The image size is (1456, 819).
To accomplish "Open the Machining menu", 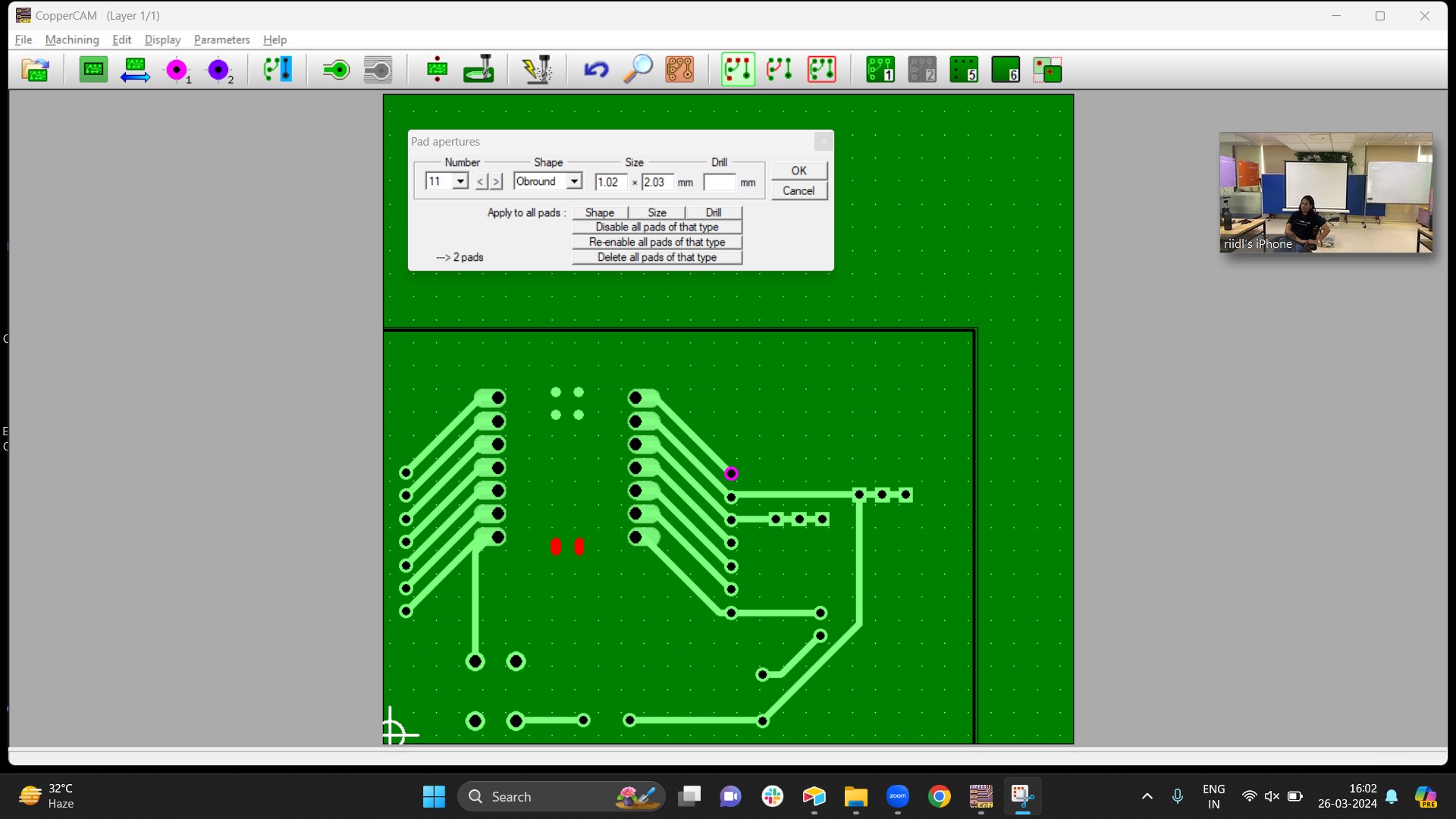I will click(x=72, y=39).
